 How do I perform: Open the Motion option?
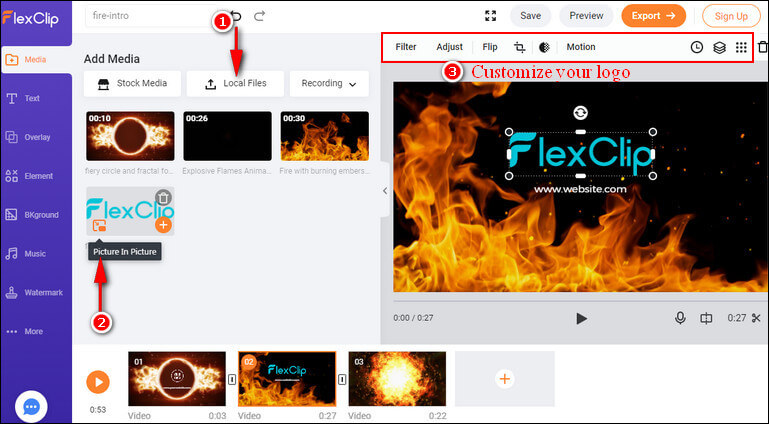[581, 47]
